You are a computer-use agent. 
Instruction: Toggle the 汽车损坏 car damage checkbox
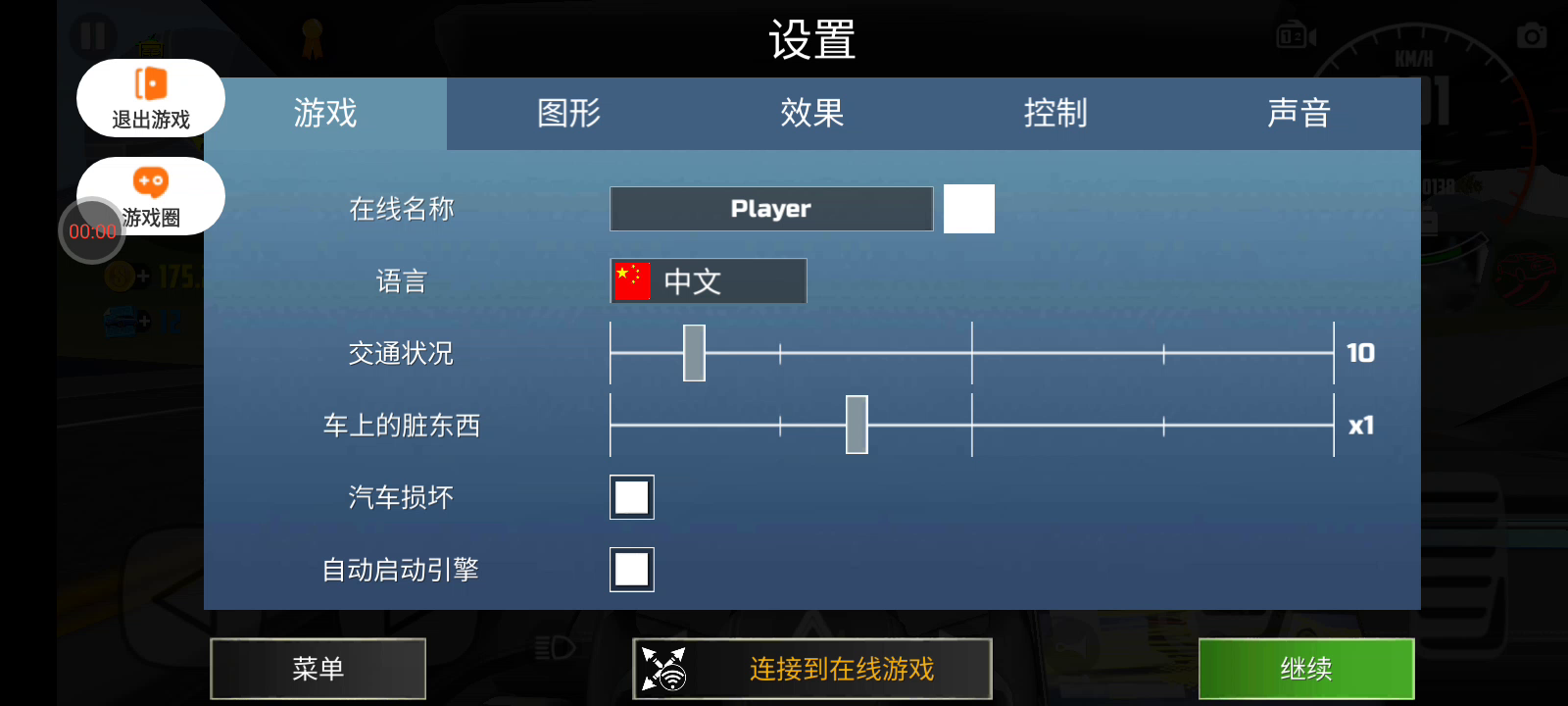pyautogui.click(x=632, y=497)
